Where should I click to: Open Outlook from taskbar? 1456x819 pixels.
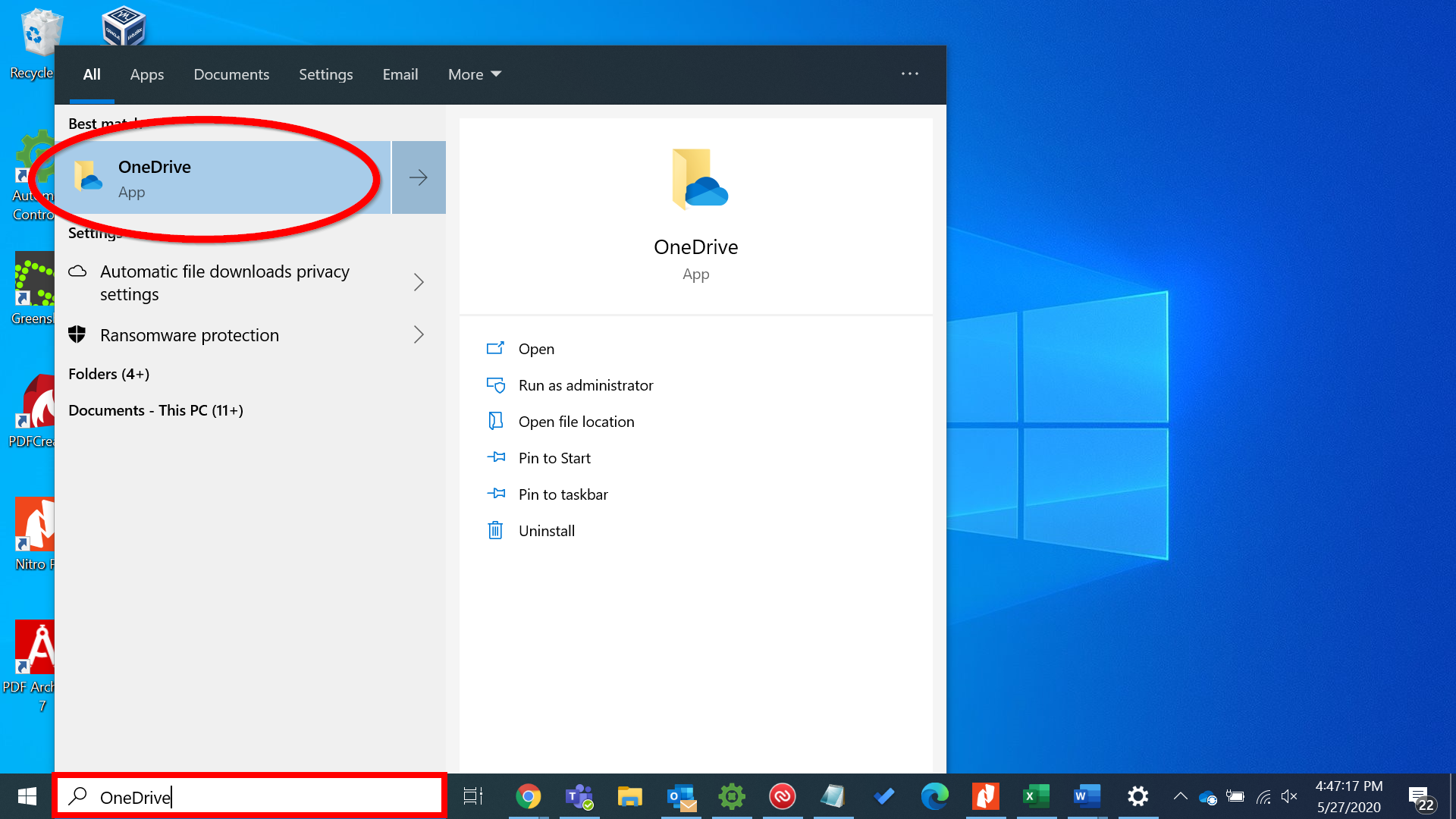pyautogui.click(x=681, y=796)
